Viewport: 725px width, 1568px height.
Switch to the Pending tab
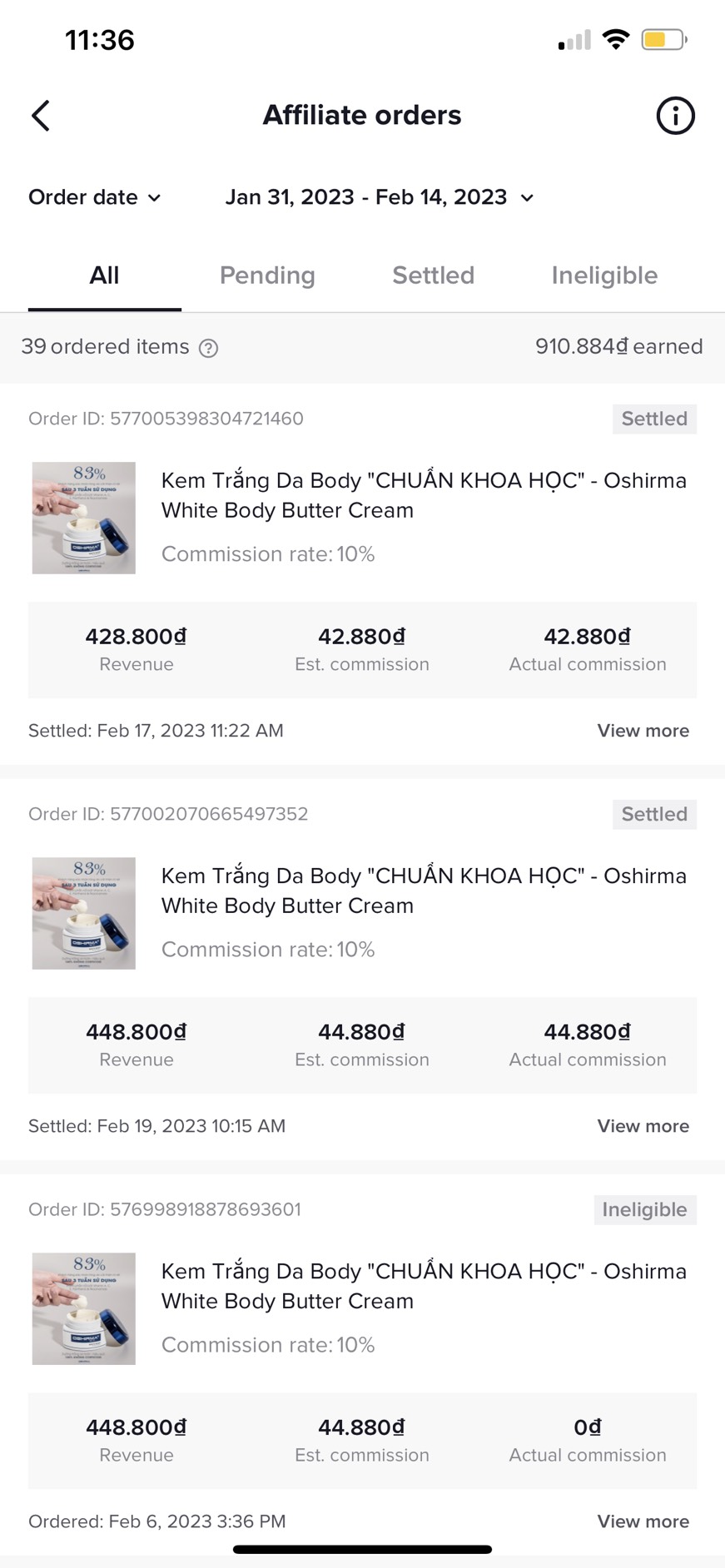tap(267, 275)
